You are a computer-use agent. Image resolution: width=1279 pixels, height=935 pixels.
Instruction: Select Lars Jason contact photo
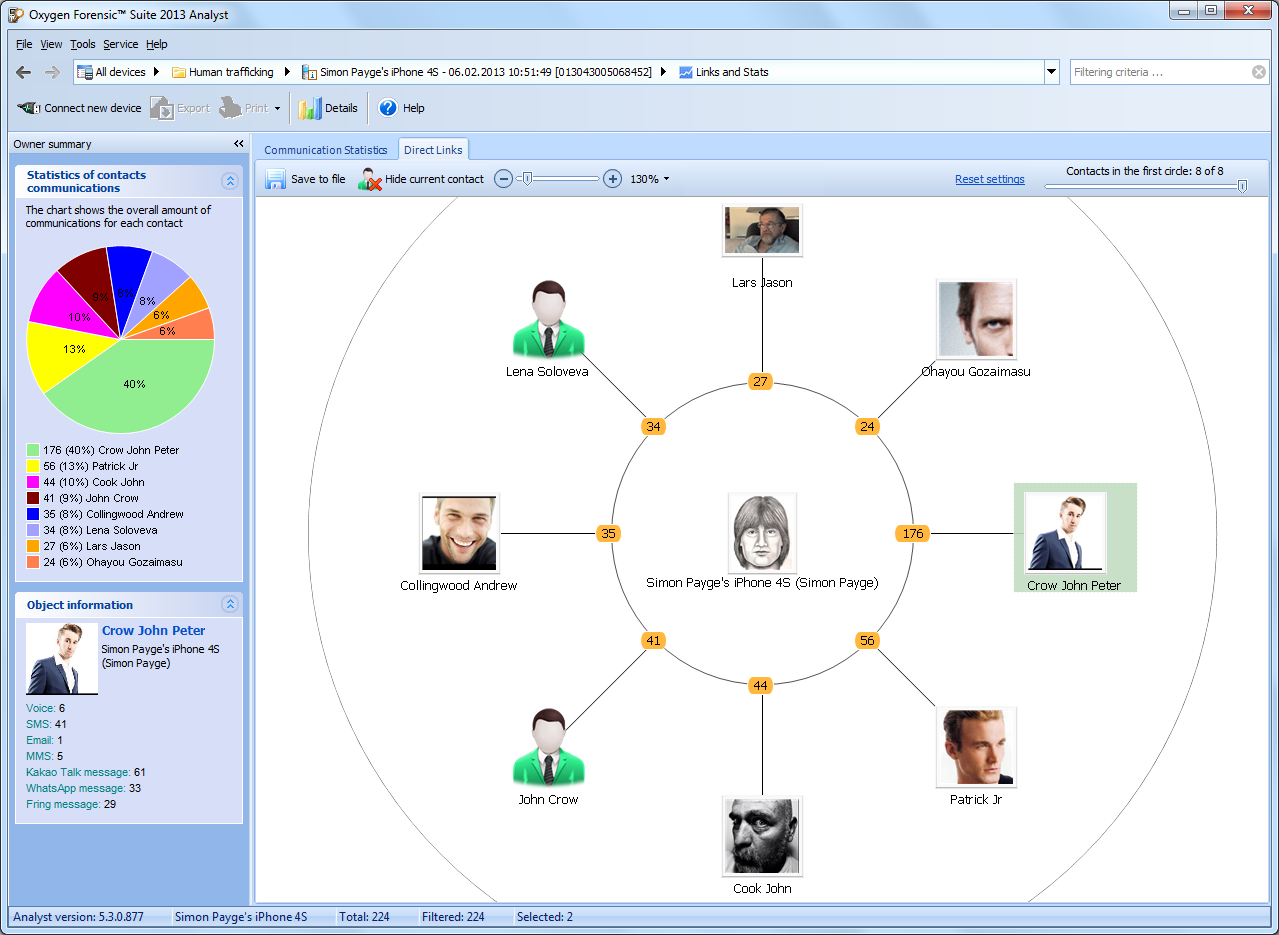coord(762,230)
